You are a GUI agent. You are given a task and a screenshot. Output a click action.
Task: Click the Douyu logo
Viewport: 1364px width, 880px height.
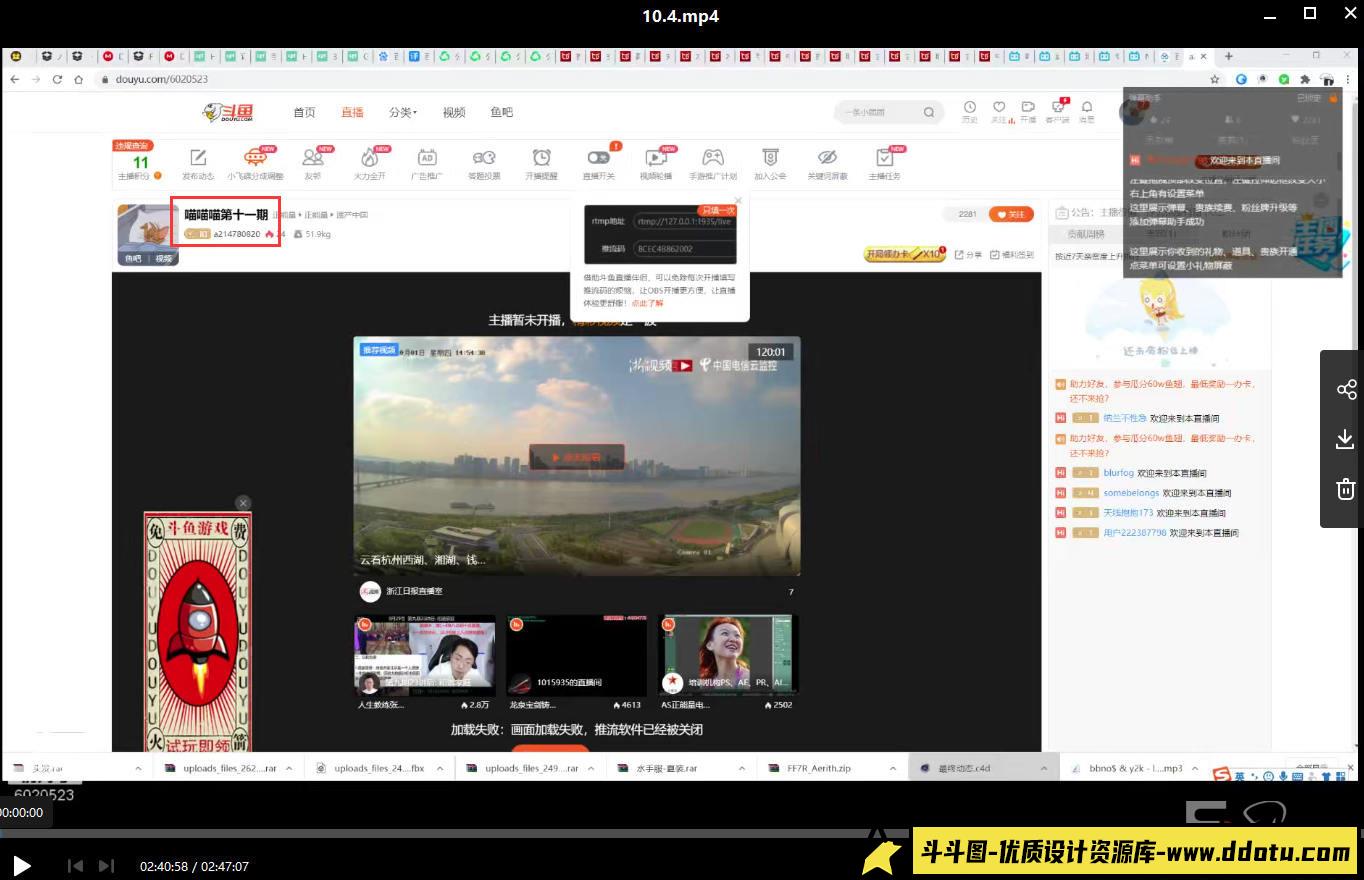(227, 112)
